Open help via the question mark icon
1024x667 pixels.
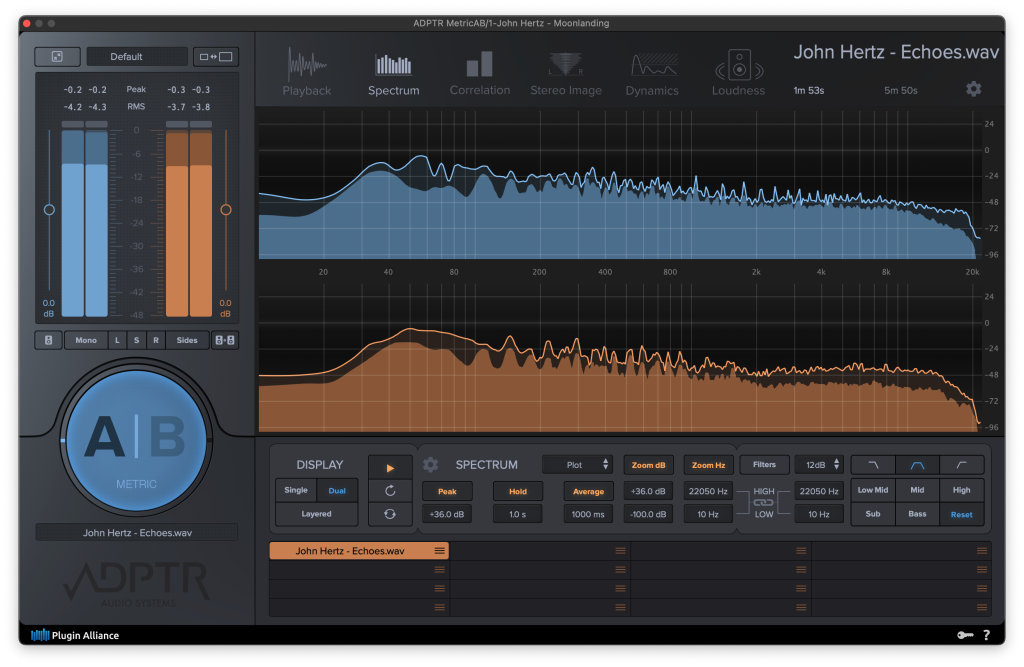click(986, 635)
